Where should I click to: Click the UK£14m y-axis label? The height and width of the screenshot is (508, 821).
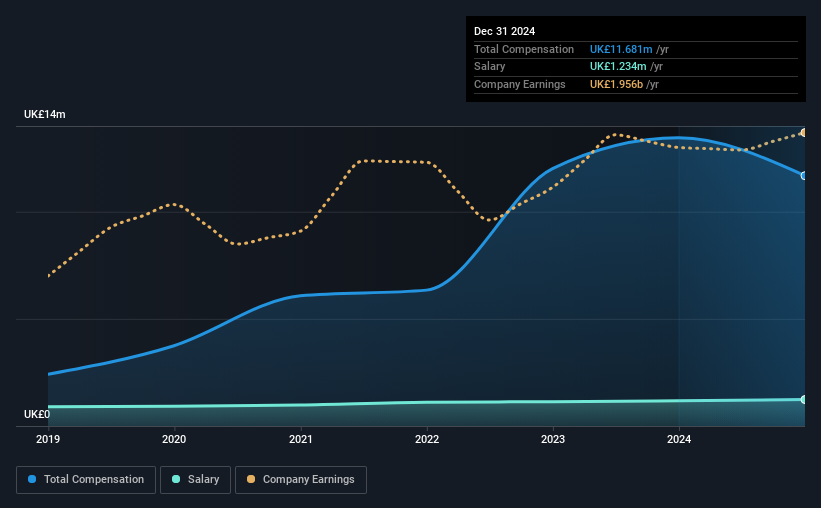(45, 114)
